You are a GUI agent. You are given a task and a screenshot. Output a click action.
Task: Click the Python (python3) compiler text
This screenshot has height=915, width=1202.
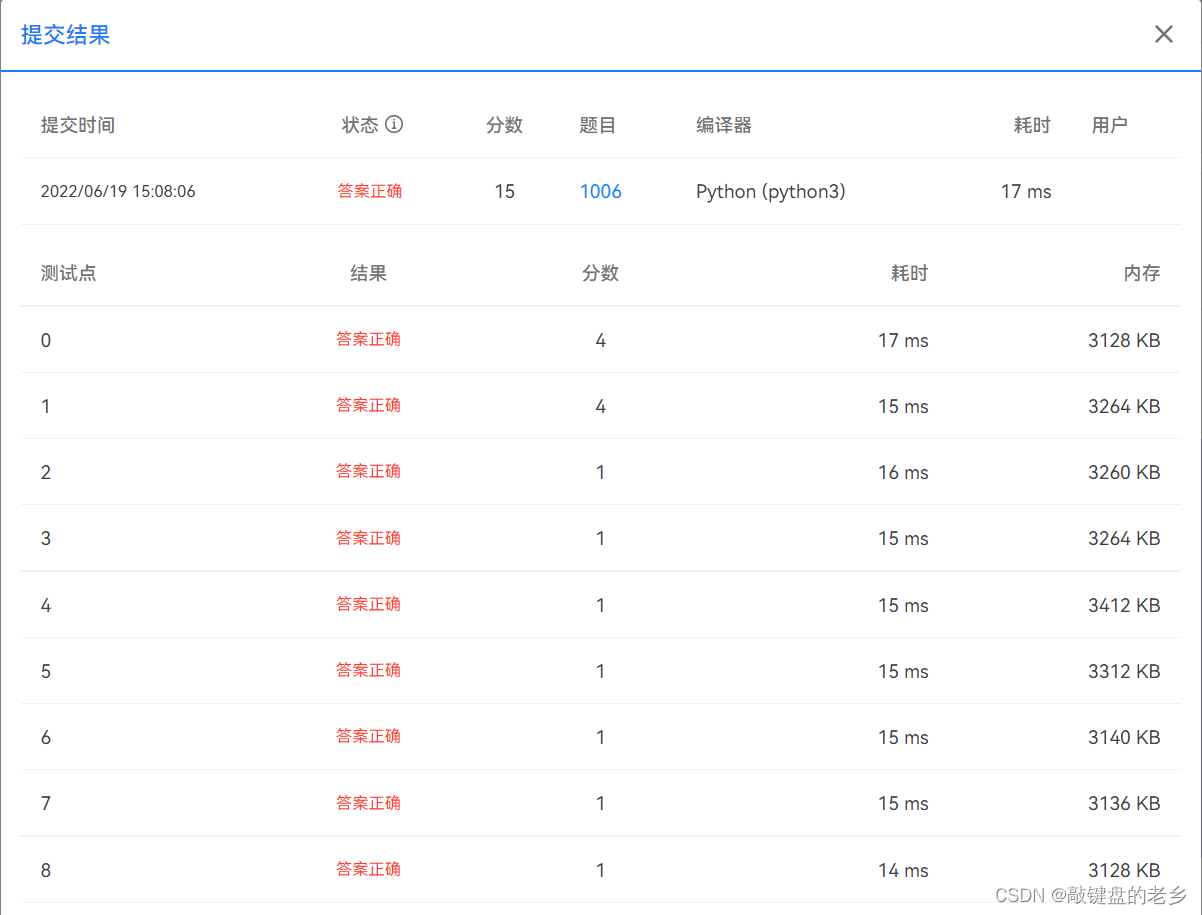(x=770, y=191)
